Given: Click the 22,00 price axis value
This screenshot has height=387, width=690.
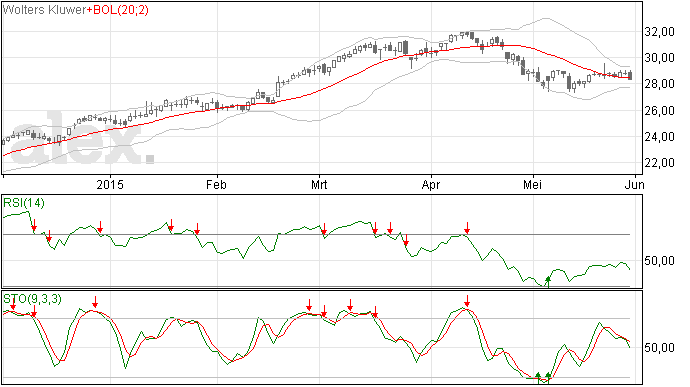Looking at the screenshot, I should tap(659, 163).
